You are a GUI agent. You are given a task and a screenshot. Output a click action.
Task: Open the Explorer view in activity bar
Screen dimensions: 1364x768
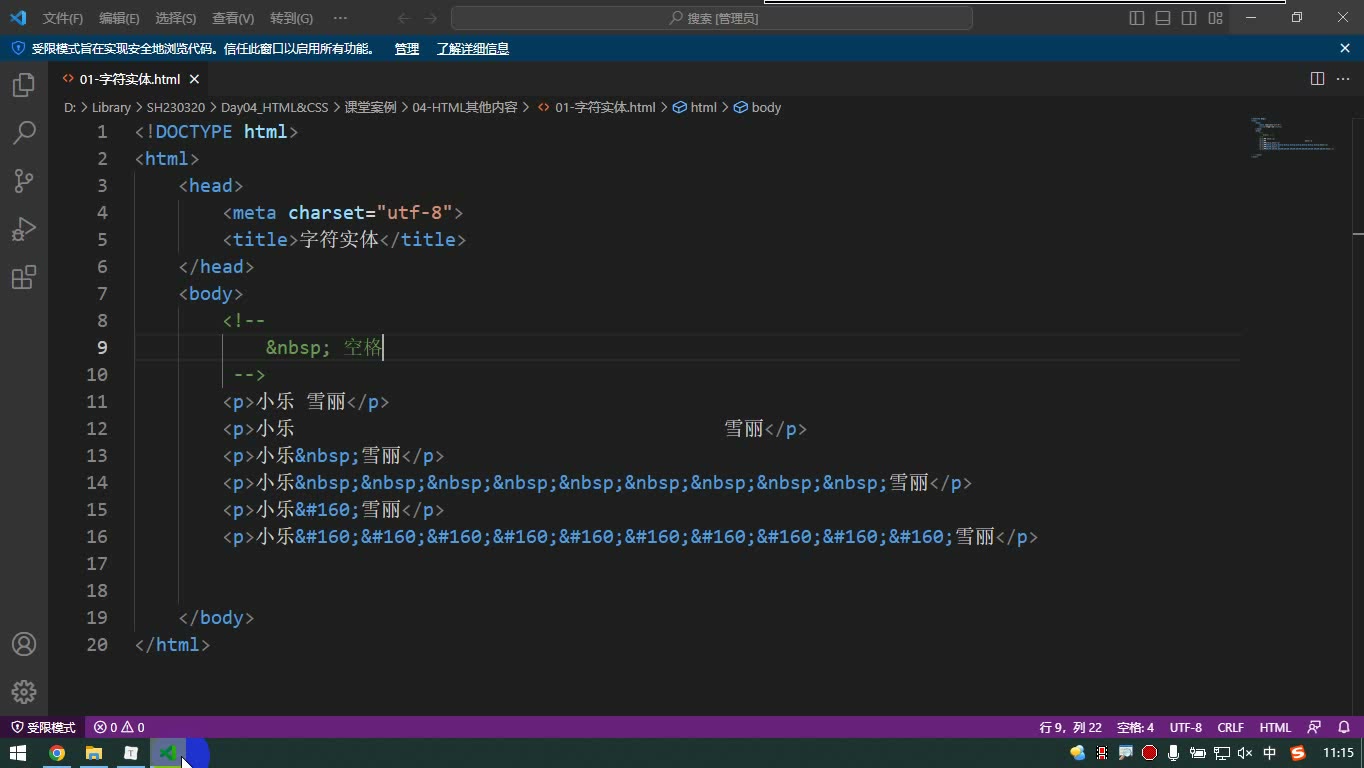pyautogui.click(x=24, y=86)
